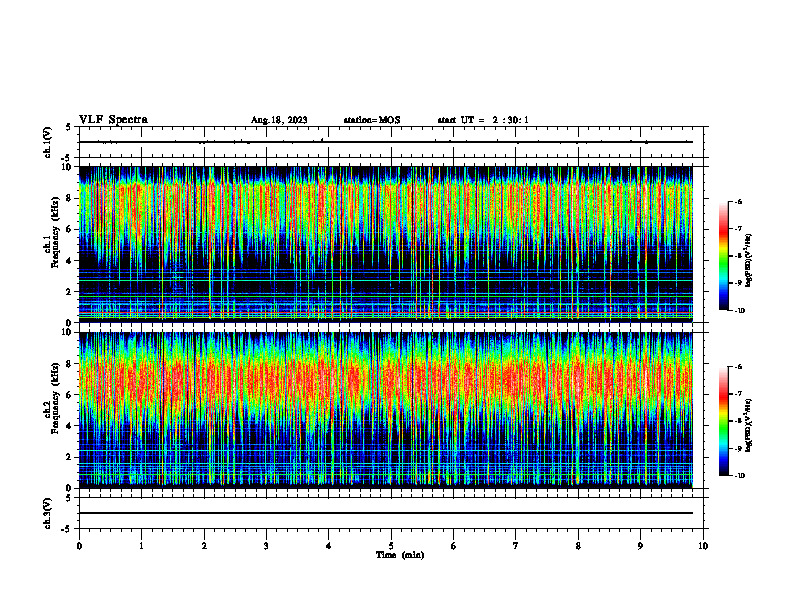Click the "VLF Spectra" plot title

tap(113, 120)
